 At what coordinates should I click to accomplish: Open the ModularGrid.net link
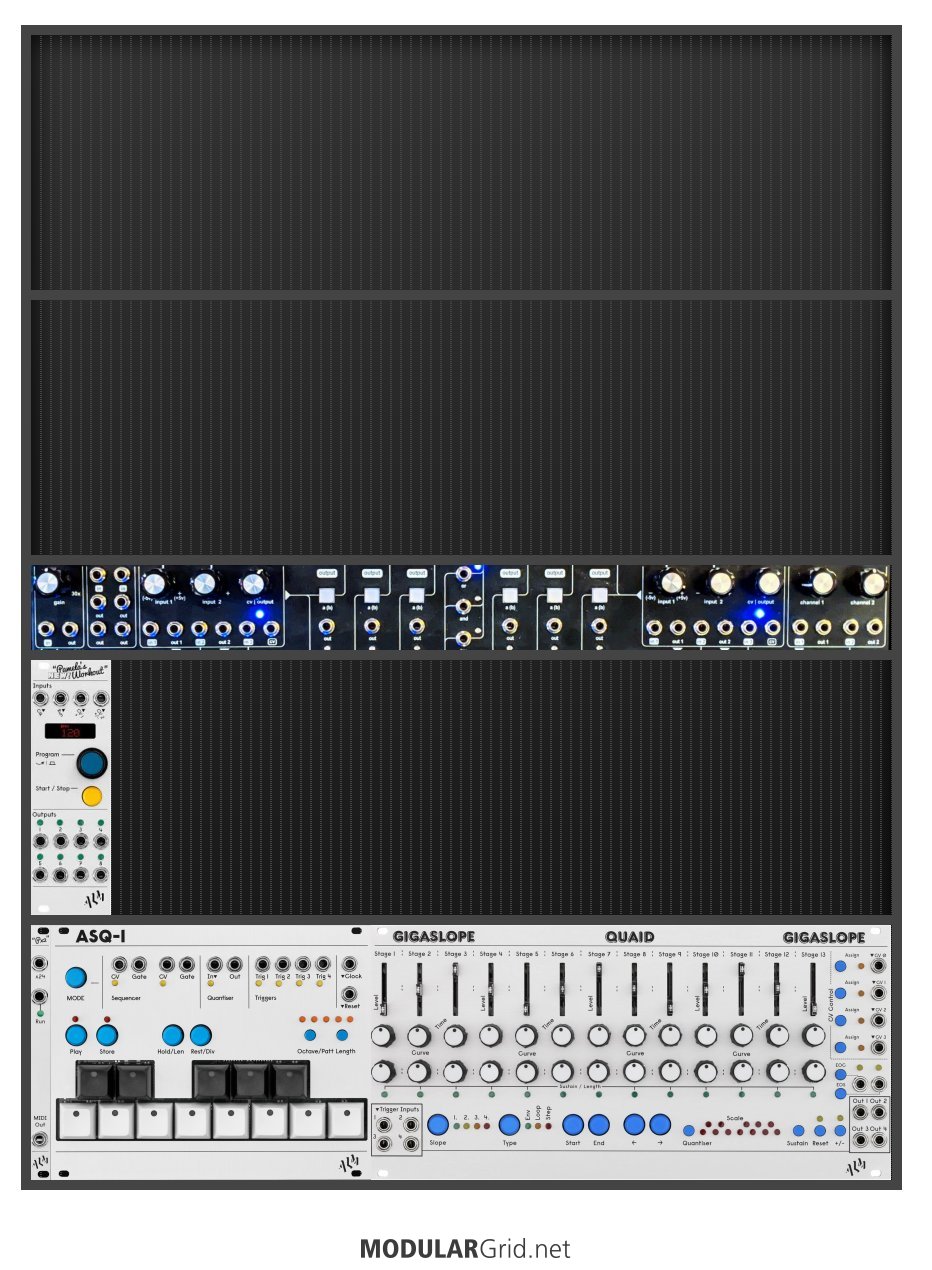coord(465,1249)
